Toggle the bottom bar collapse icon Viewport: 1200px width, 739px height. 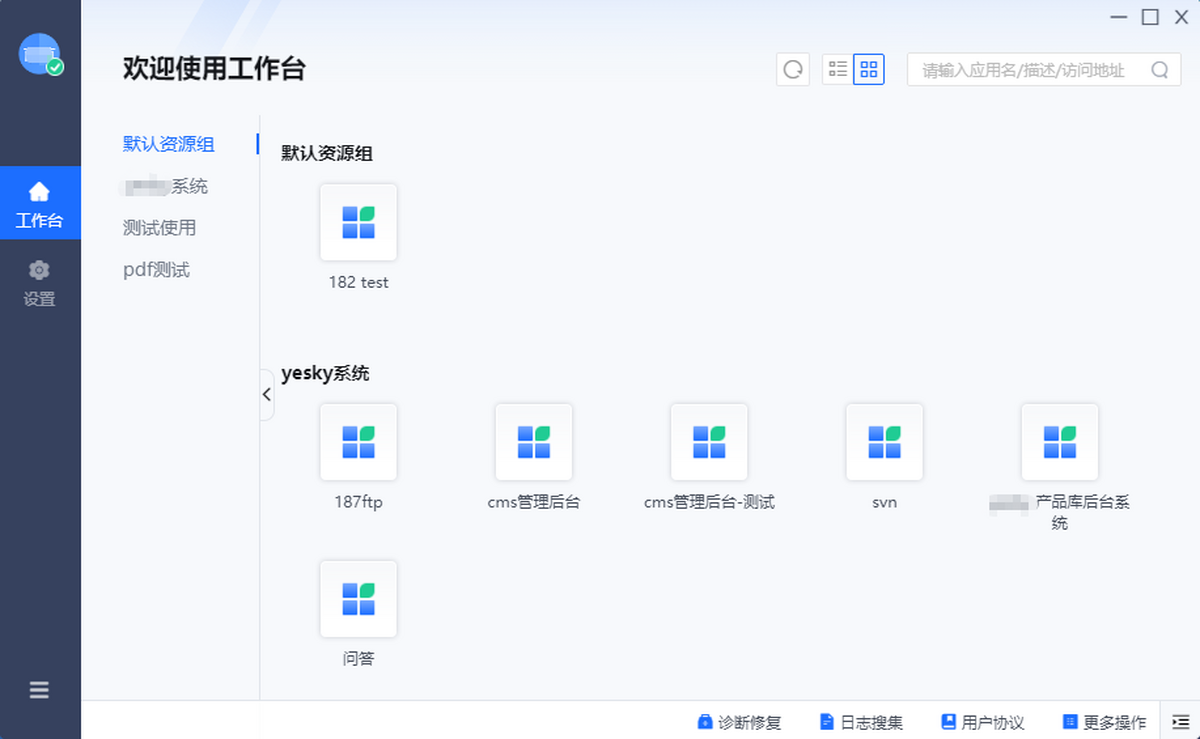point(1180,722)
